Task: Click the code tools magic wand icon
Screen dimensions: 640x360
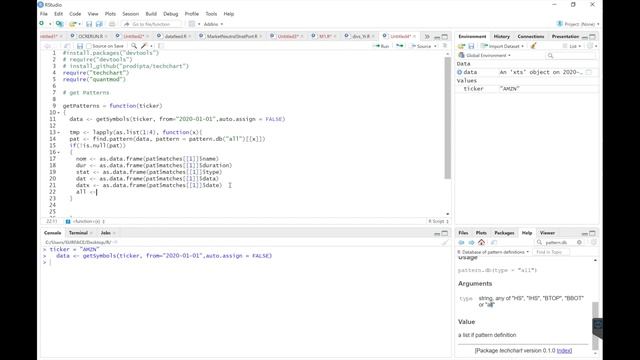Action: [144, 46]
